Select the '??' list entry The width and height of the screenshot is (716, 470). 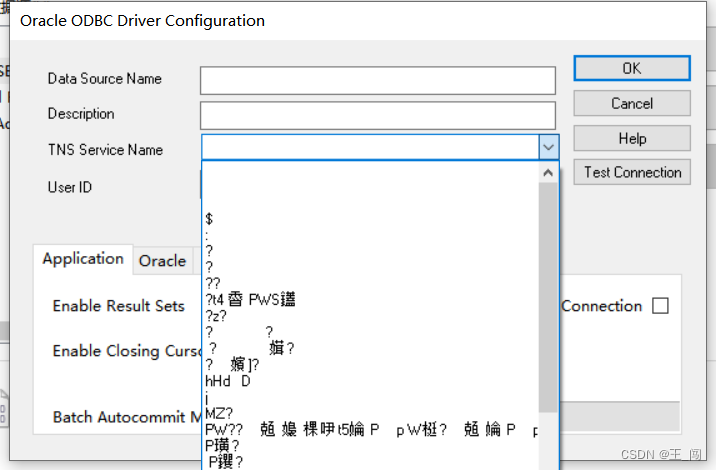pos(370,284)
